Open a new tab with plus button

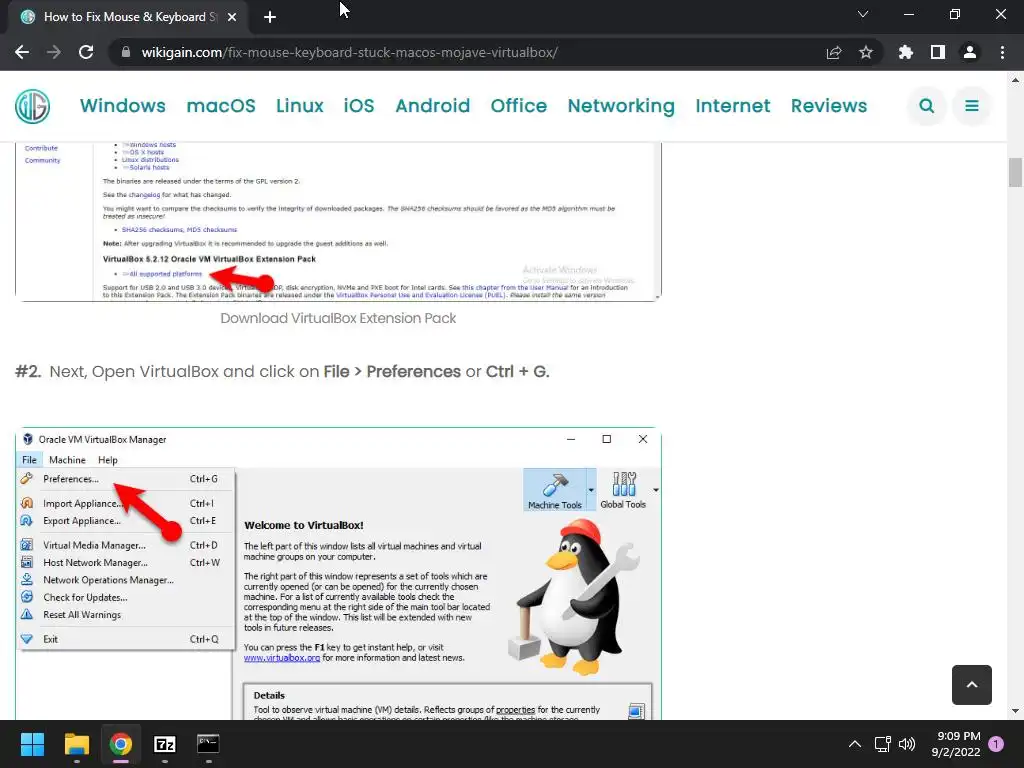(x=270, y=17)
